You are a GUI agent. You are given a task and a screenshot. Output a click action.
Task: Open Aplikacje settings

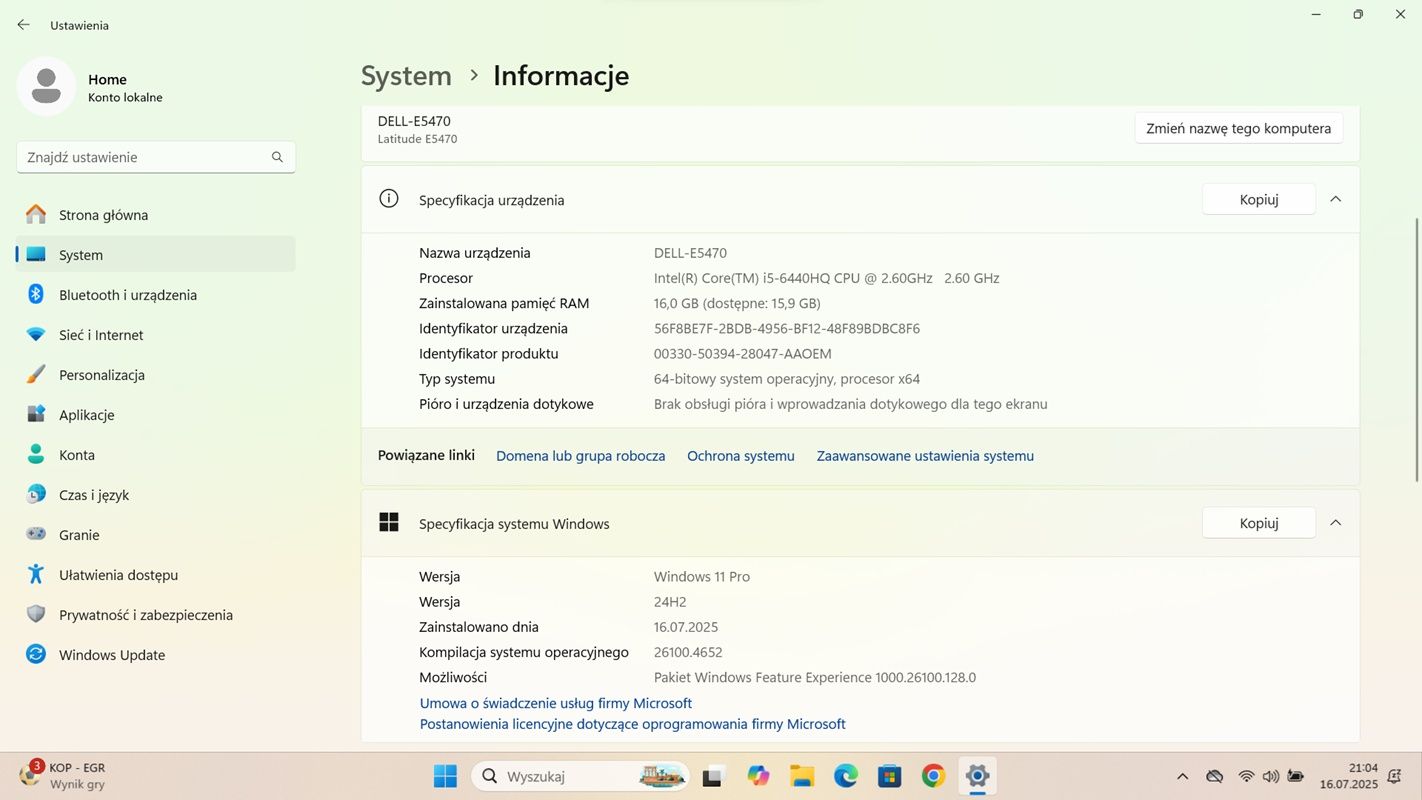[156, 415]
